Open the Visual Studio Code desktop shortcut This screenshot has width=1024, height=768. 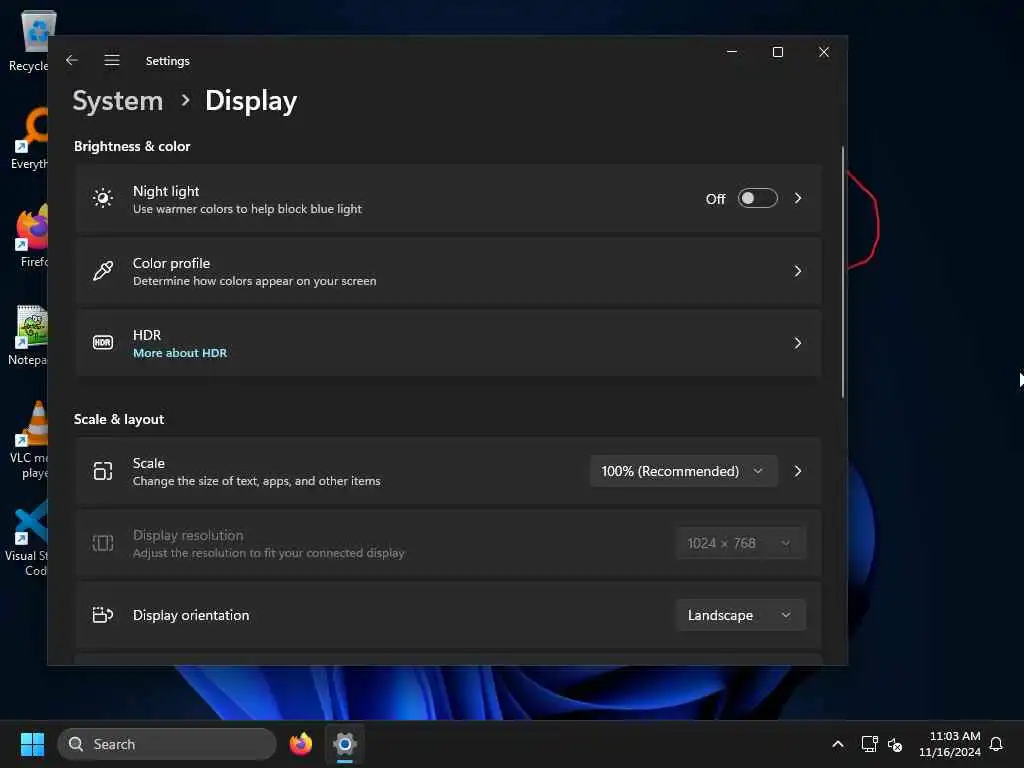click(x=27, y=538)
